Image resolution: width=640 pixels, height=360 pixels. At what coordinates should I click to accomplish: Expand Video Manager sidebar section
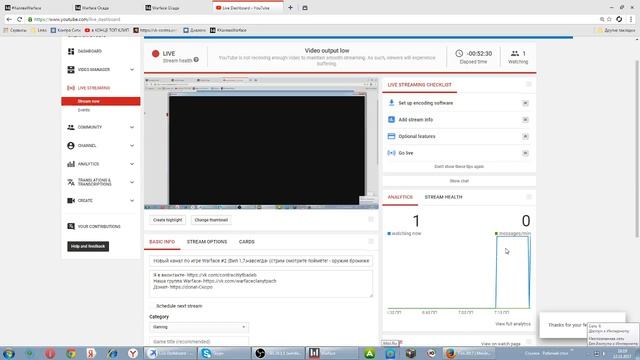point(132,69)
